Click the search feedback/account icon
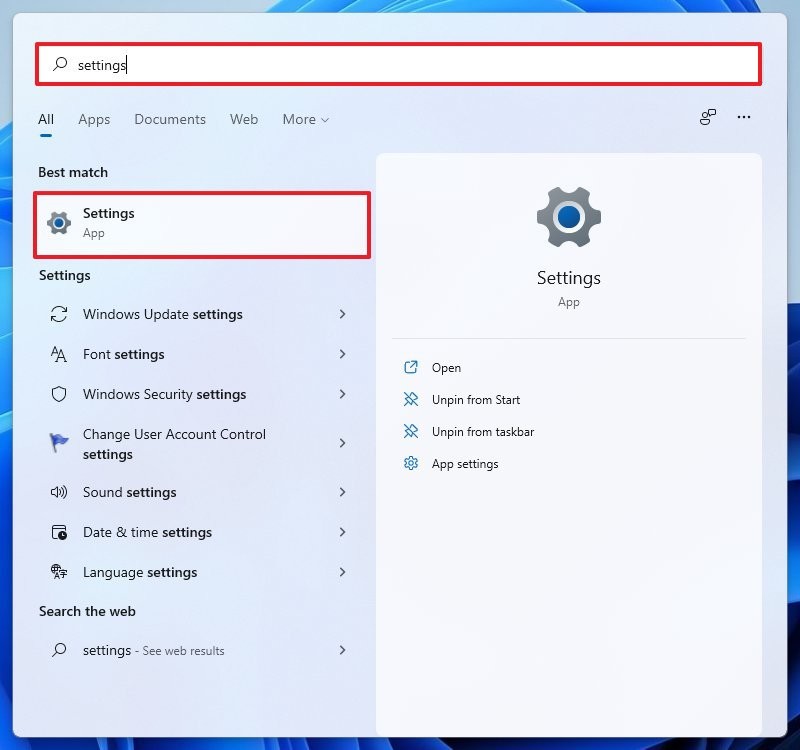Screen dimensions: 800x750 [x=708, y=117]
